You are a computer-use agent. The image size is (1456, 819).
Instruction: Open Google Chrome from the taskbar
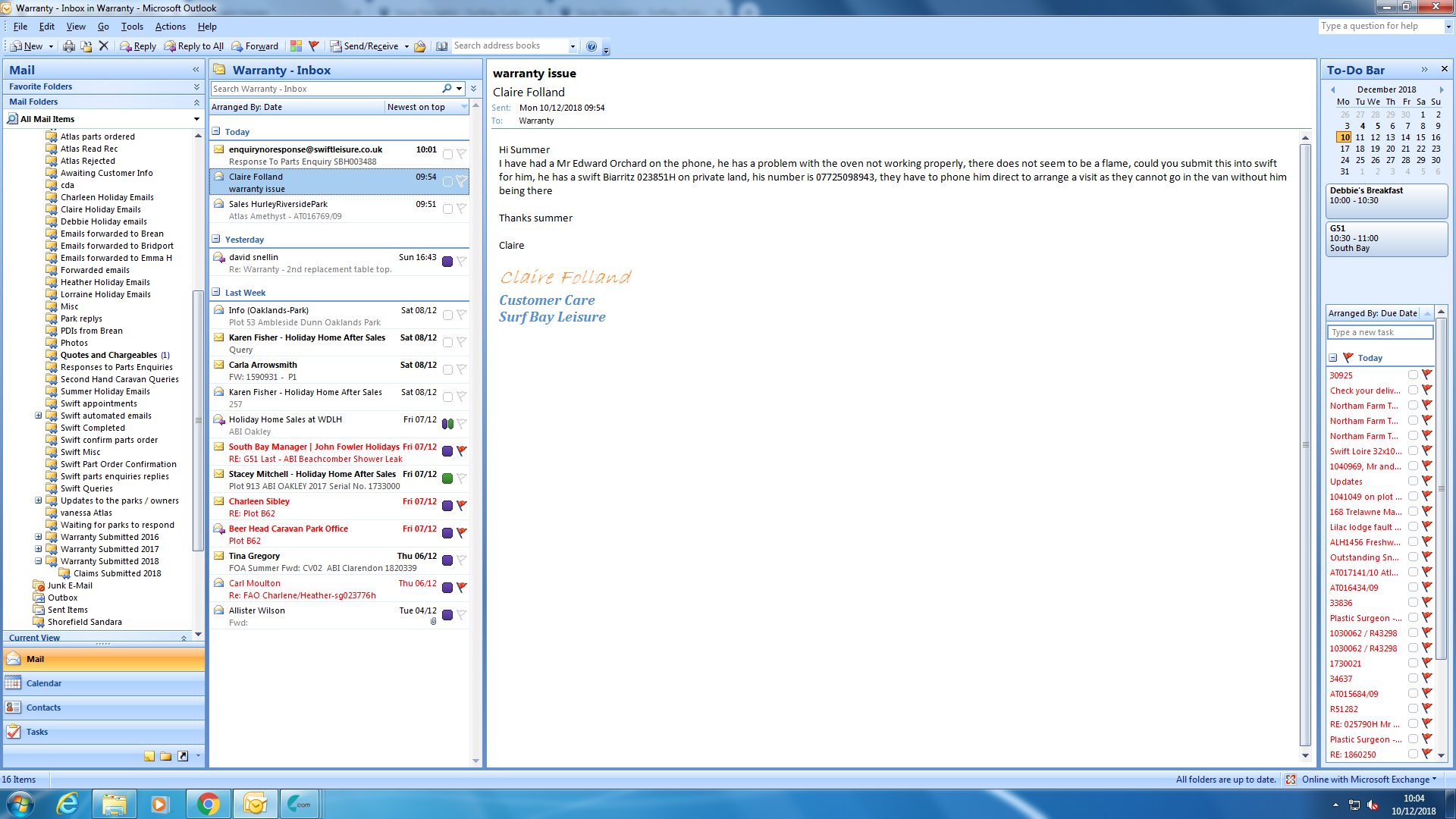click(208, 804)
